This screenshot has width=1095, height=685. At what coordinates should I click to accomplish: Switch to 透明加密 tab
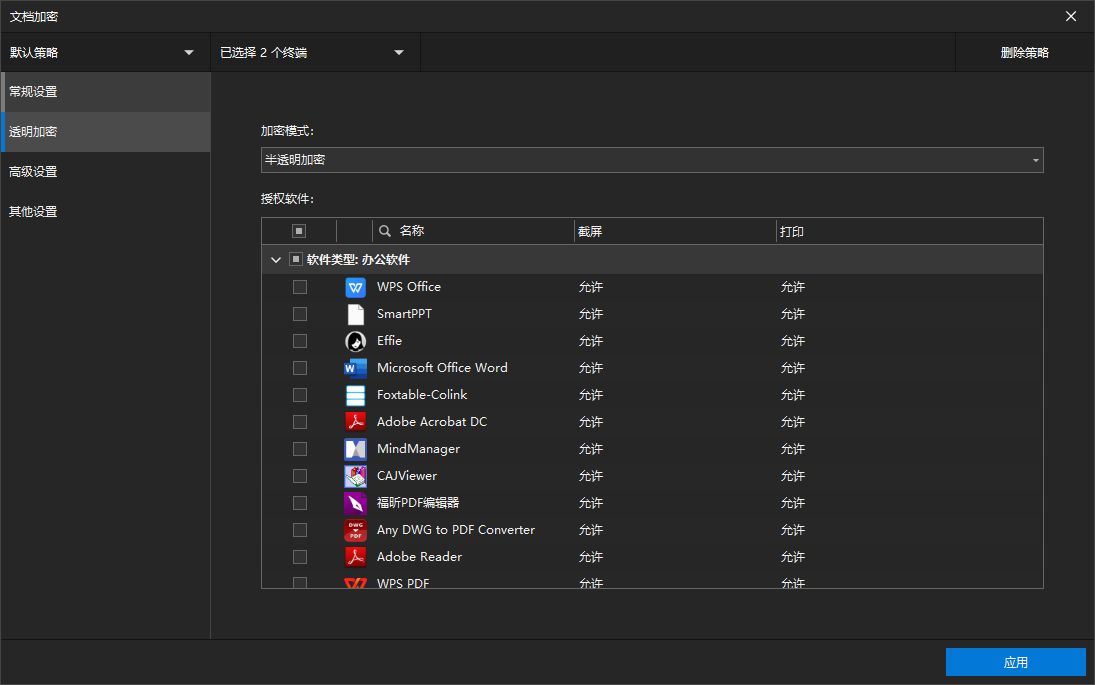point(105,131)
